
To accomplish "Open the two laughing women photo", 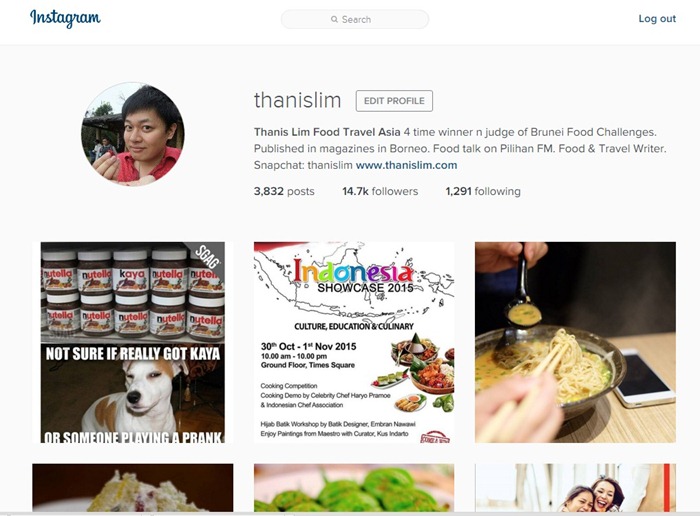I will 575,487.
